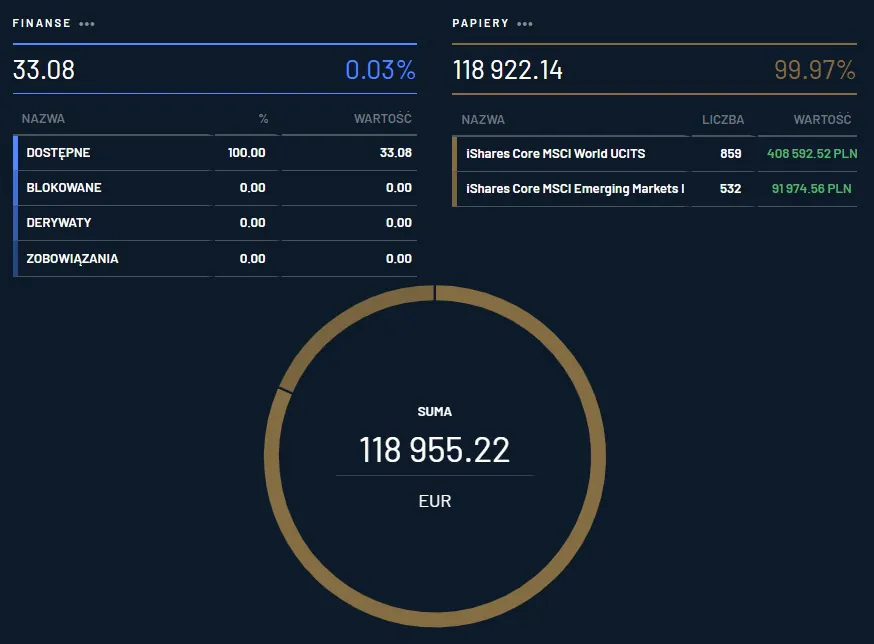
Task: Click the EUR currency label under SUMA
Action: click(x=435, y=501)
